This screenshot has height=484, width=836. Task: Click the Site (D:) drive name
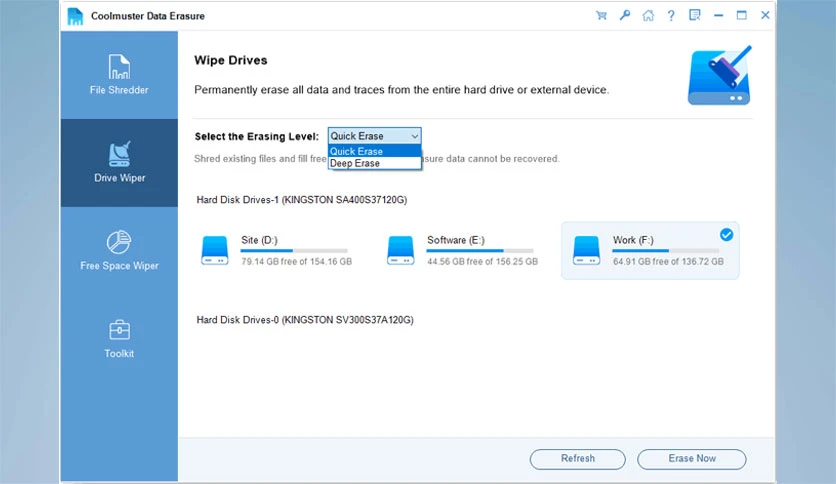tap(259, 240)
